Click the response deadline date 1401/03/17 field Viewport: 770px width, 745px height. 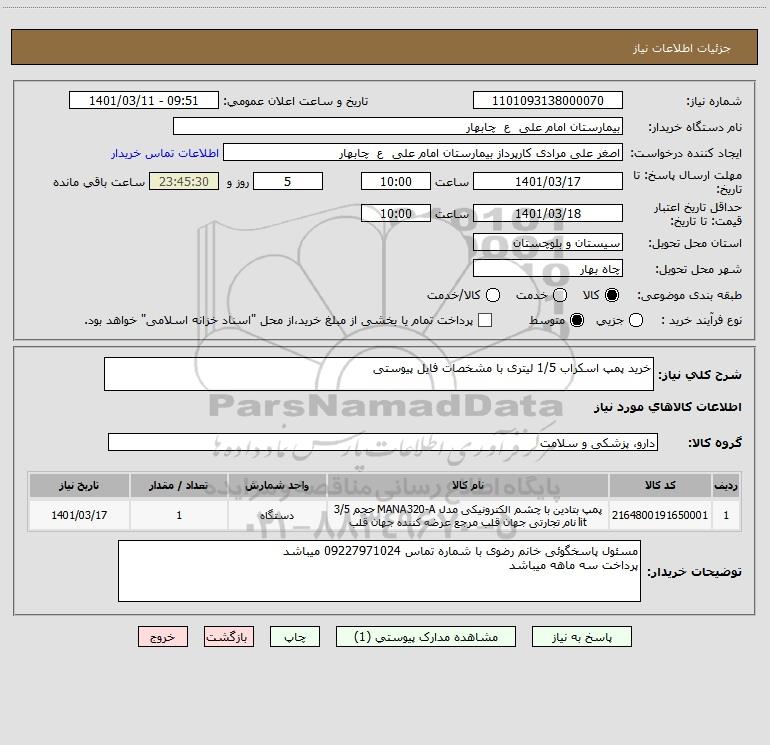[x=548, y=182]
